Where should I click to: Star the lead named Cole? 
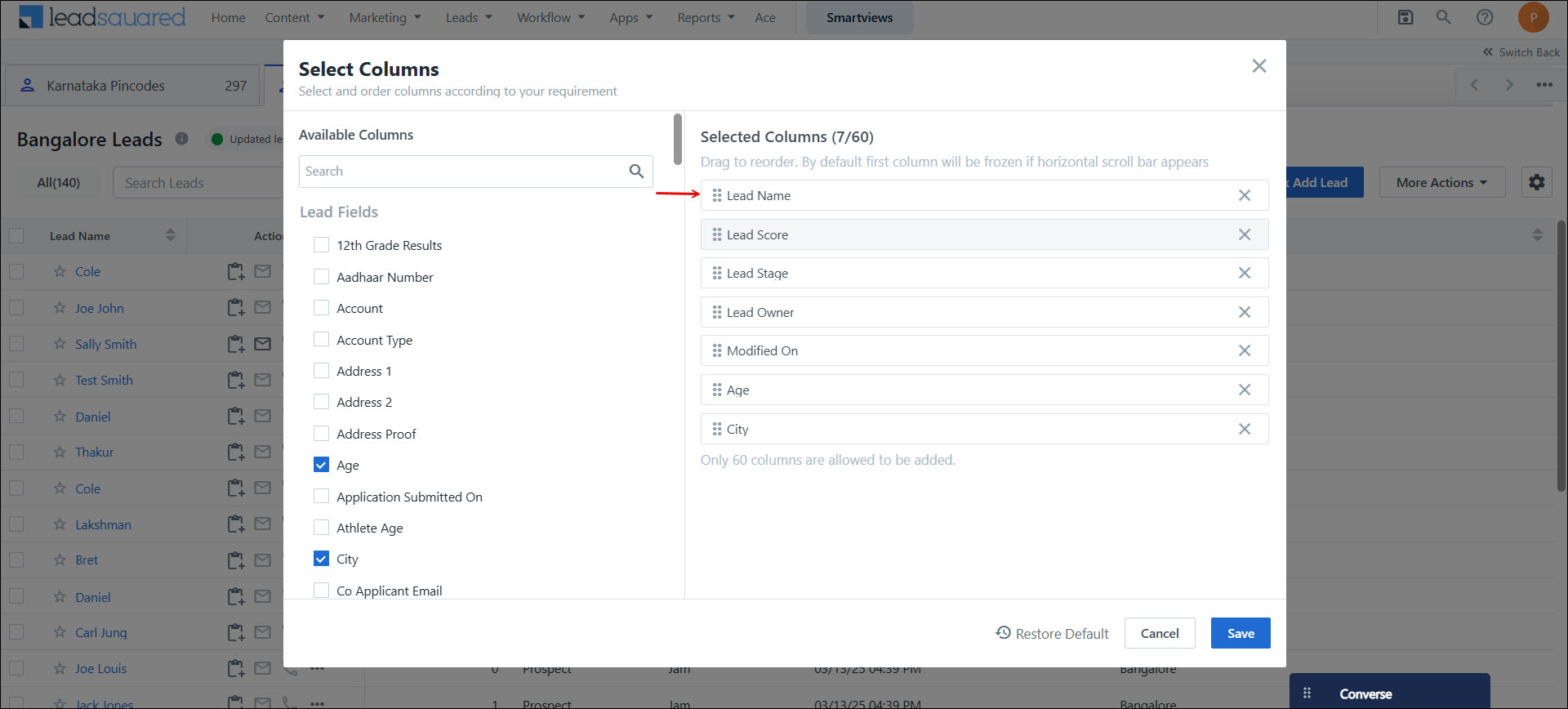(x=60, y=272)
